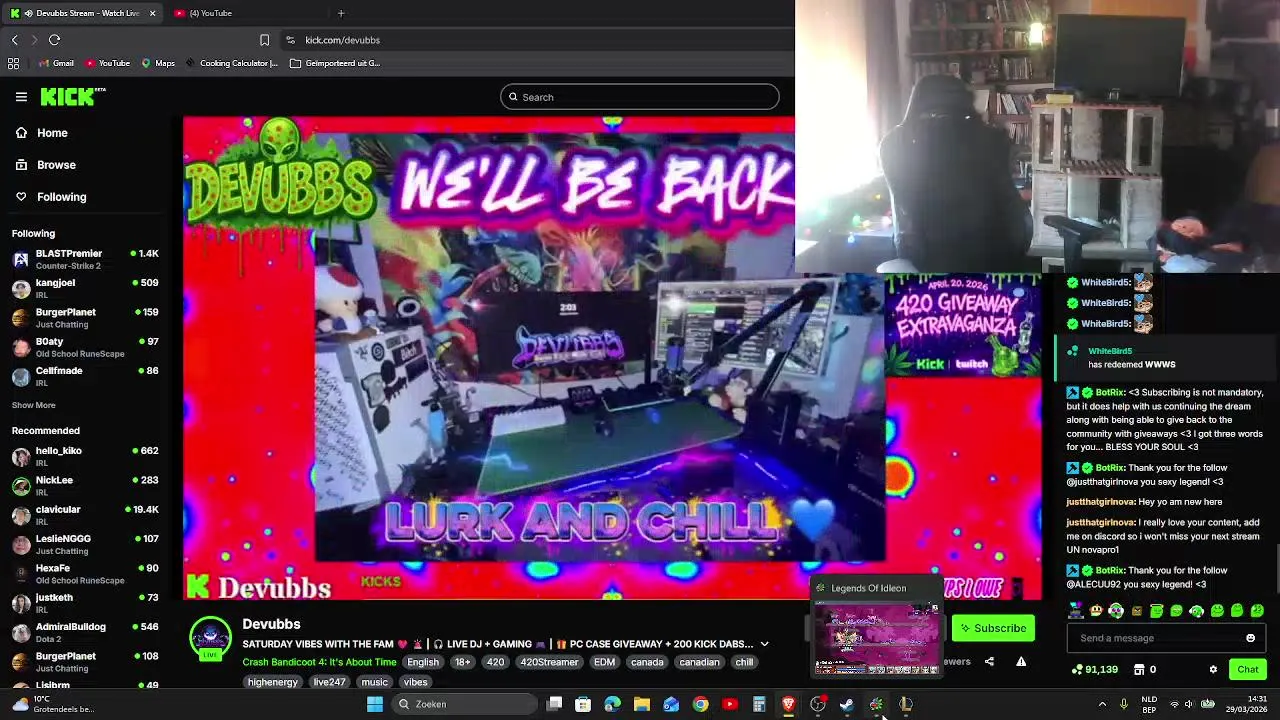Screen dimensions: 1280x720
Task: Select the canada tag
Action: (x=647, y=662)
